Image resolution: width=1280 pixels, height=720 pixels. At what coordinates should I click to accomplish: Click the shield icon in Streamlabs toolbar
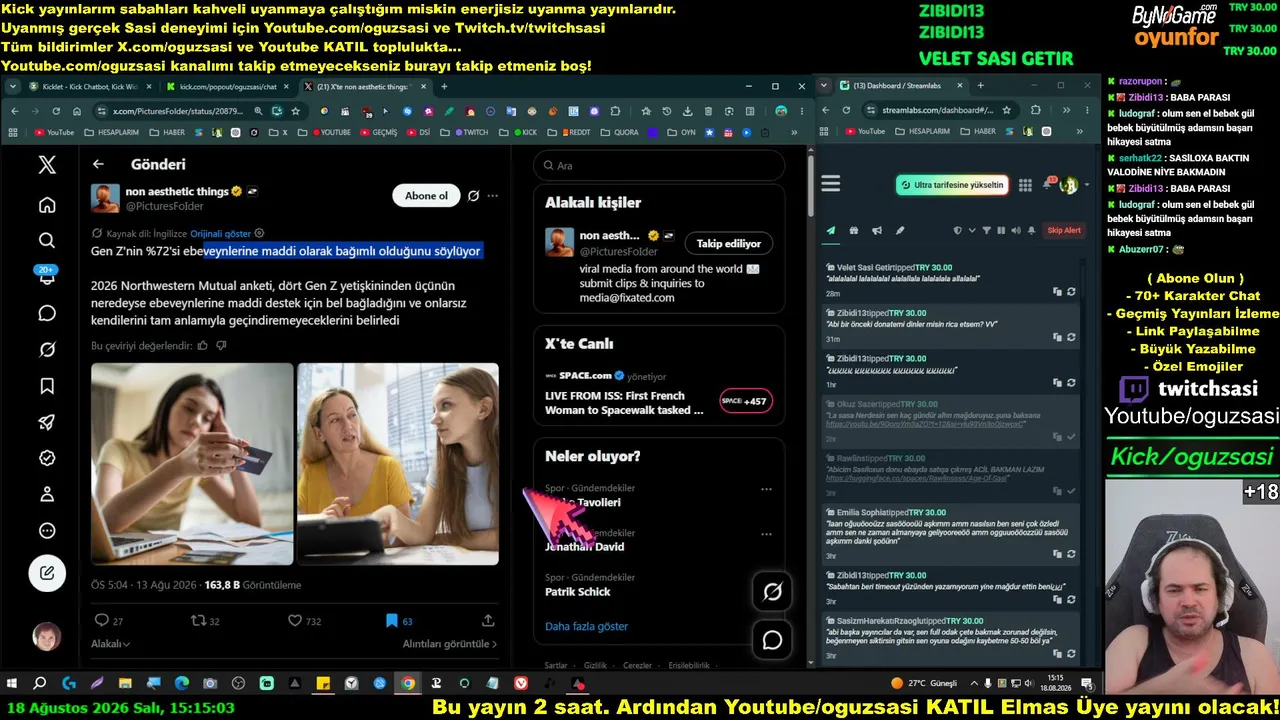coord(957,231)
